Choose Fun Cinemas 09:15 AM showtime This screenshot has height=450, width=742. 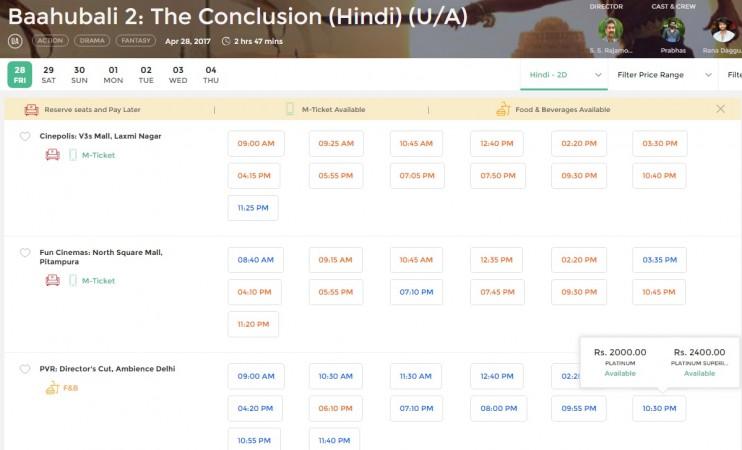[336, 260]
